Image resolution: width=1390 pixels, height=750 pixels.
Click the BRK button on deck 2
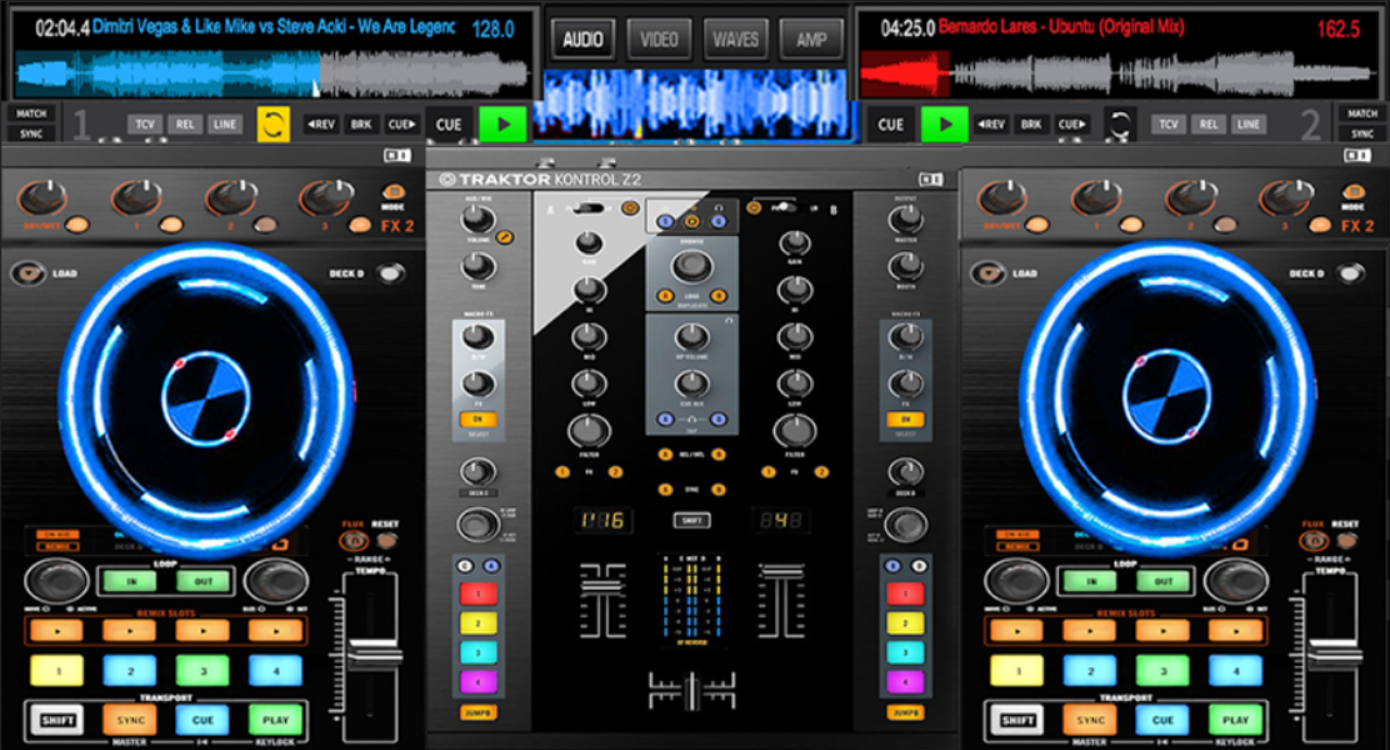tap(1031, 124)
